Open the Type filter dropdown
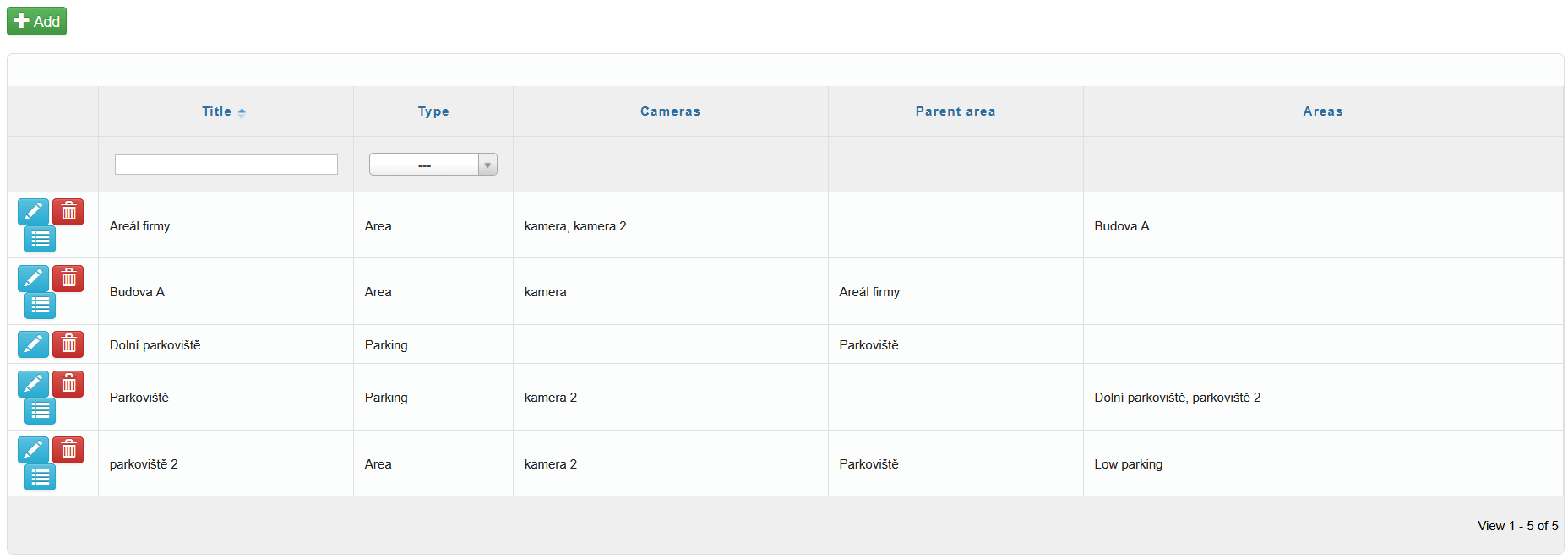The image size is (1568, 558). tap(433, 165)
